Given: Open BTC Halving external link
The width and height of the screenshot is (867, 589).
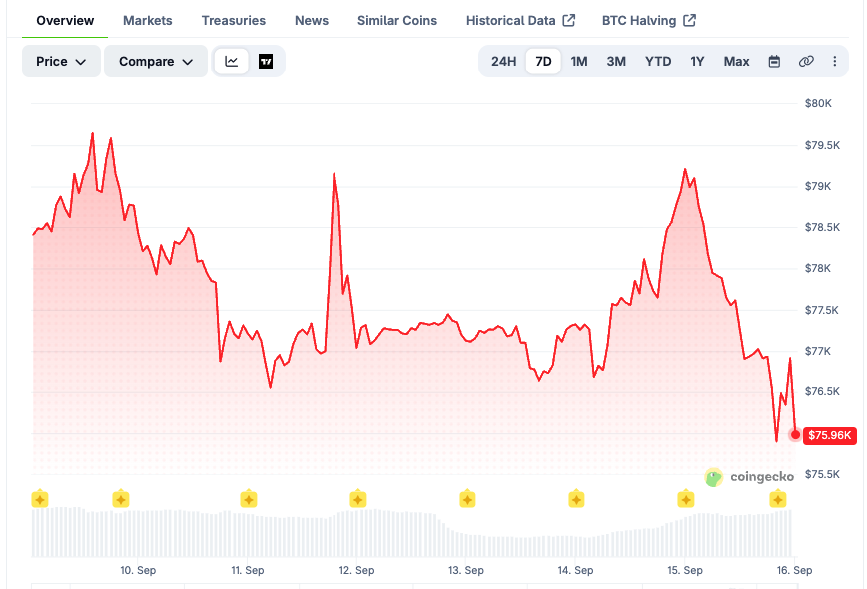Looking at the screenshot, I should [649, 20].
